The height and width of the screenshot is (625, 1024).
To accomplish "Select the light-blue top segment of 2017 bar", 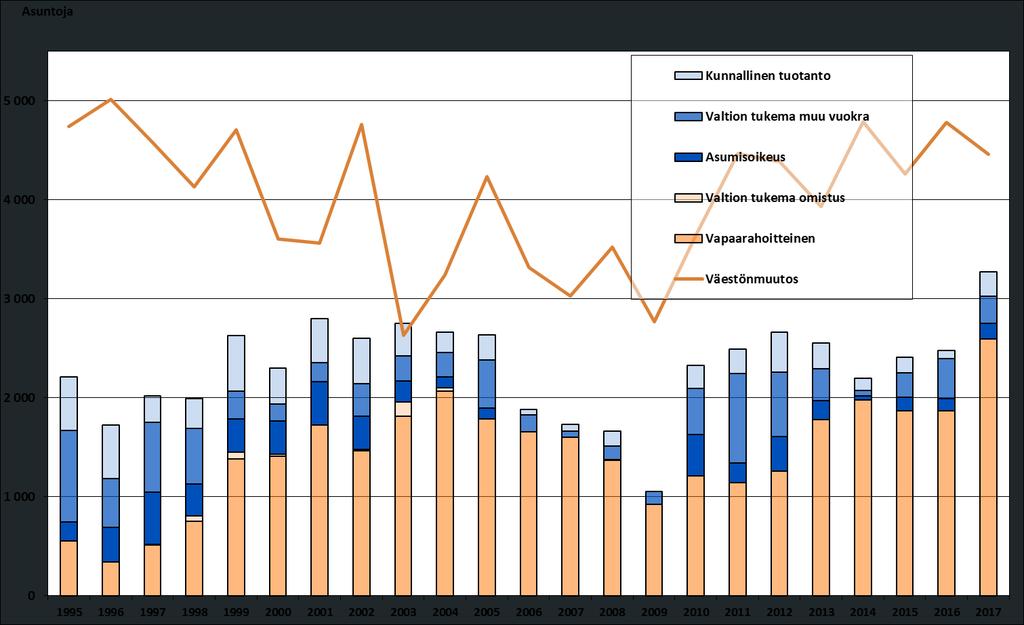I will point(988,284).
